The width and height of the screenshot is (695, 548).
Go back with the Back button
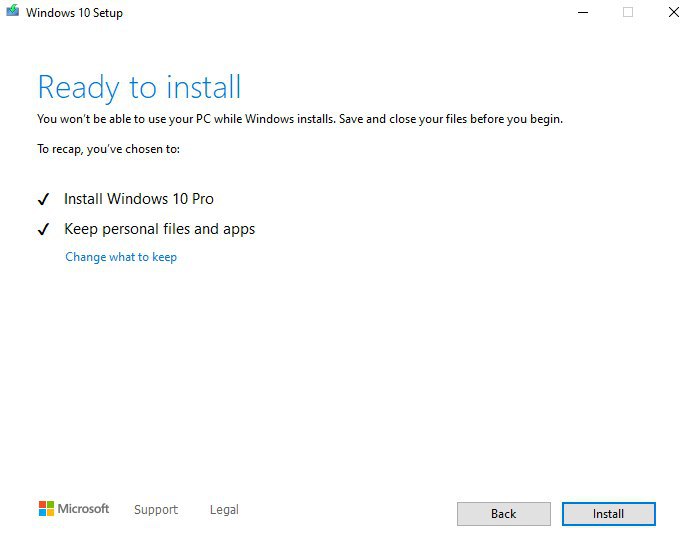click(x=504, y=514)
